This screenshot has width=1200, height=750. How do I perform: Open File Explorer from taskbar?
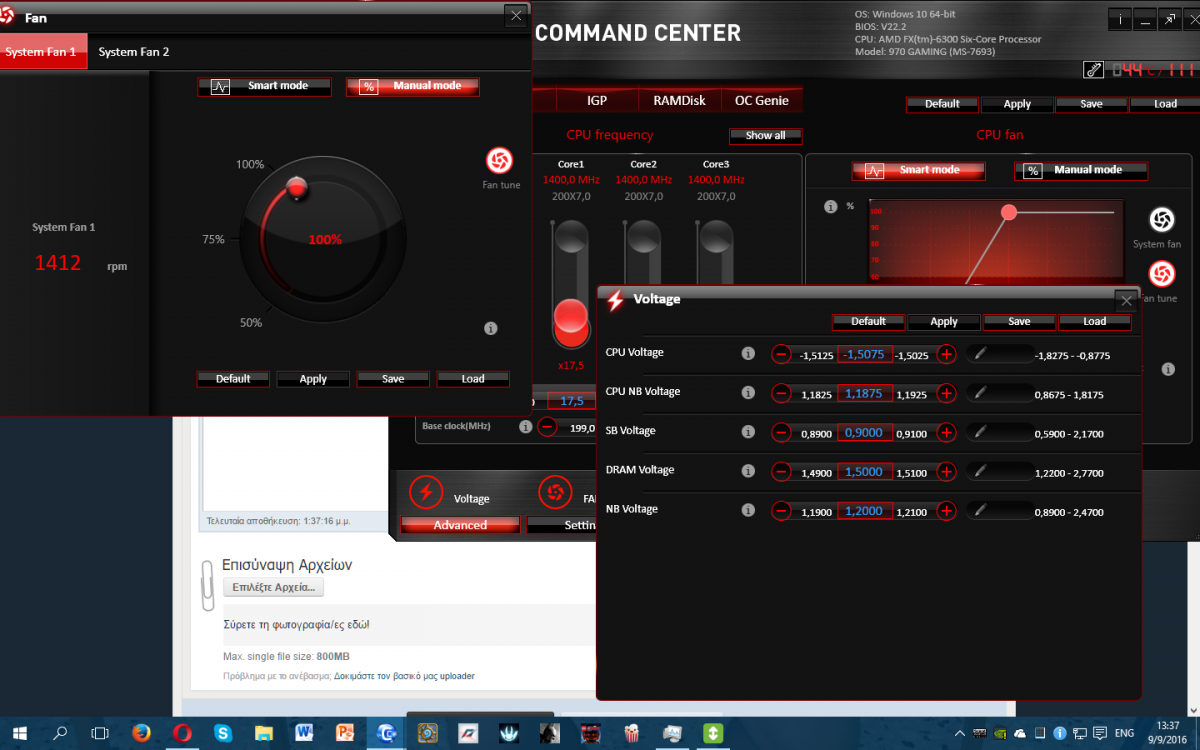pos(263,733)
